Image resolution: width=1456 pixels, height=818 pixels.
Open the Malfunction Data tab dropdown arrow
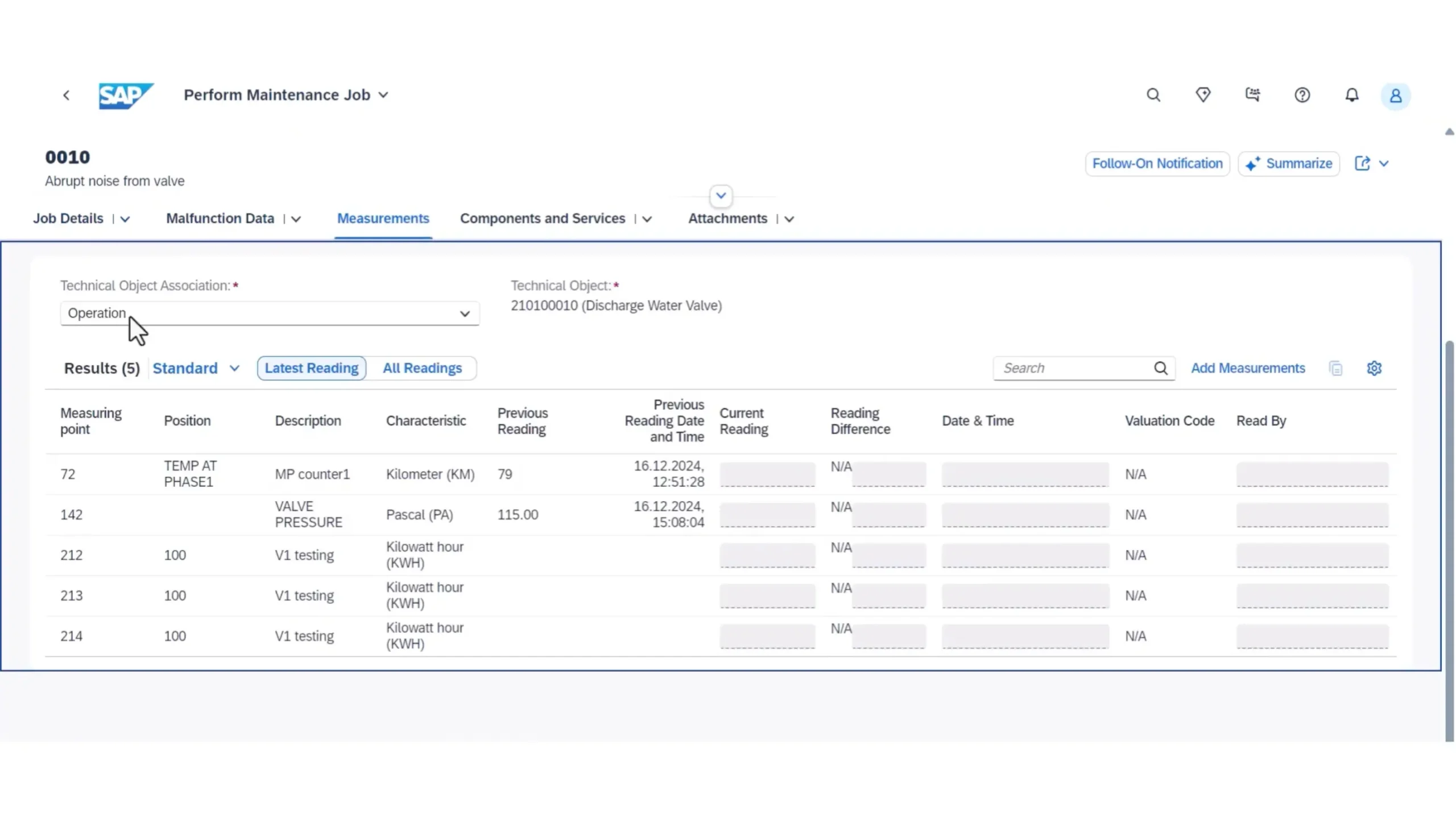pyautogui.click(x=296, y=219)
